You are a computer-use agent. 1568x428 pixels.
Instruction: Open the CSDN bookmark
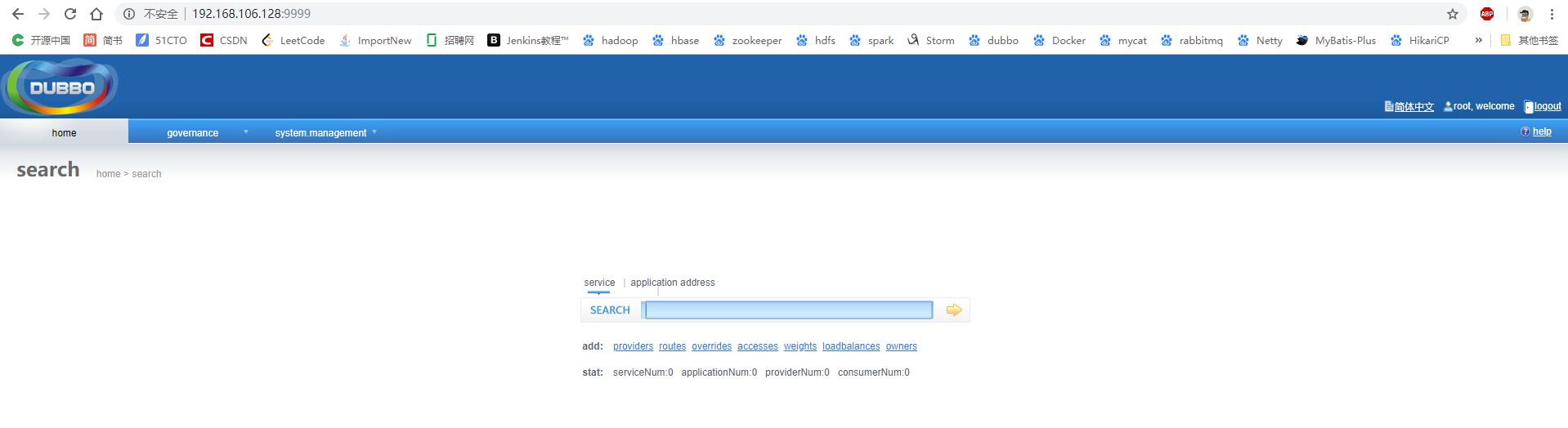pos(224,40)
